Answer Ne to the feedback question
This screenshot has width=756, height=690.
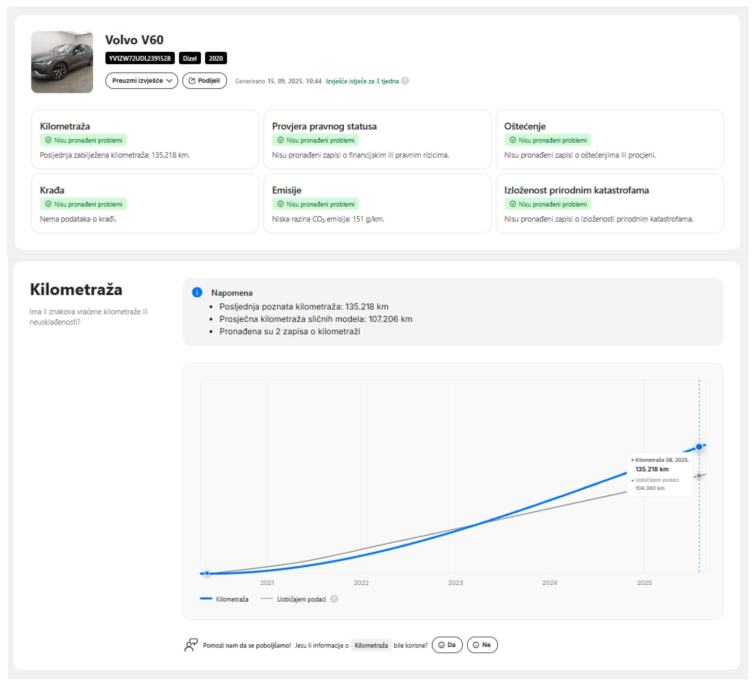tap(482, 645)
